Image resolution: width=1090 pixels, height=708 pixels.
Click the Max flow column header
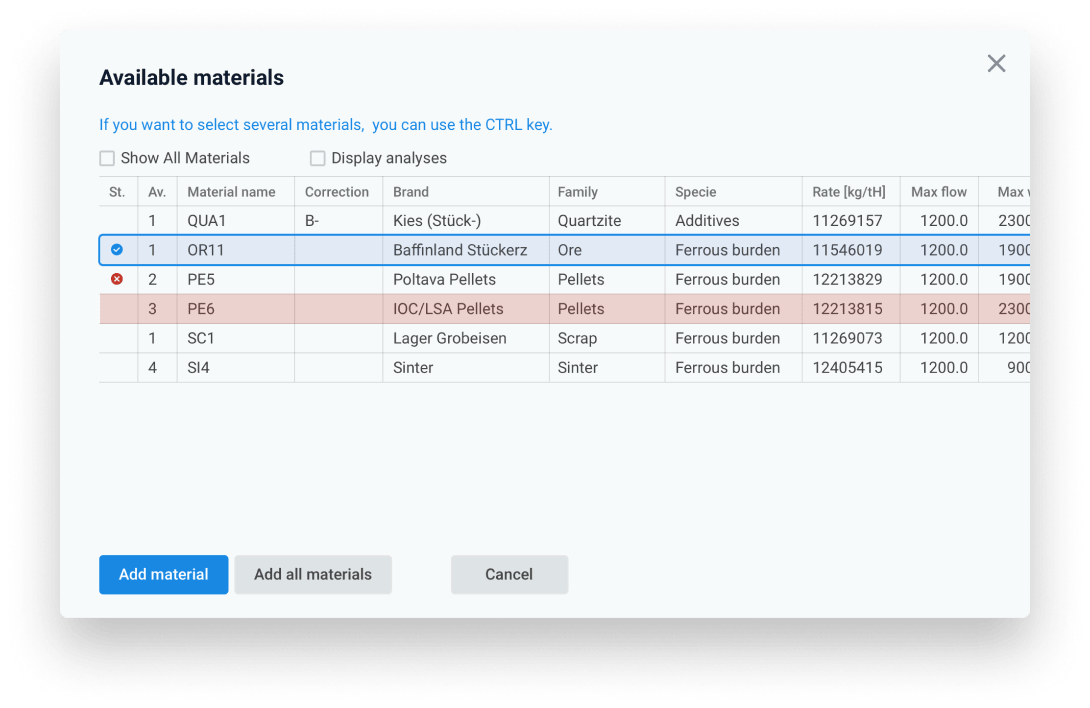pyautogui.click(x=939, y=192)
